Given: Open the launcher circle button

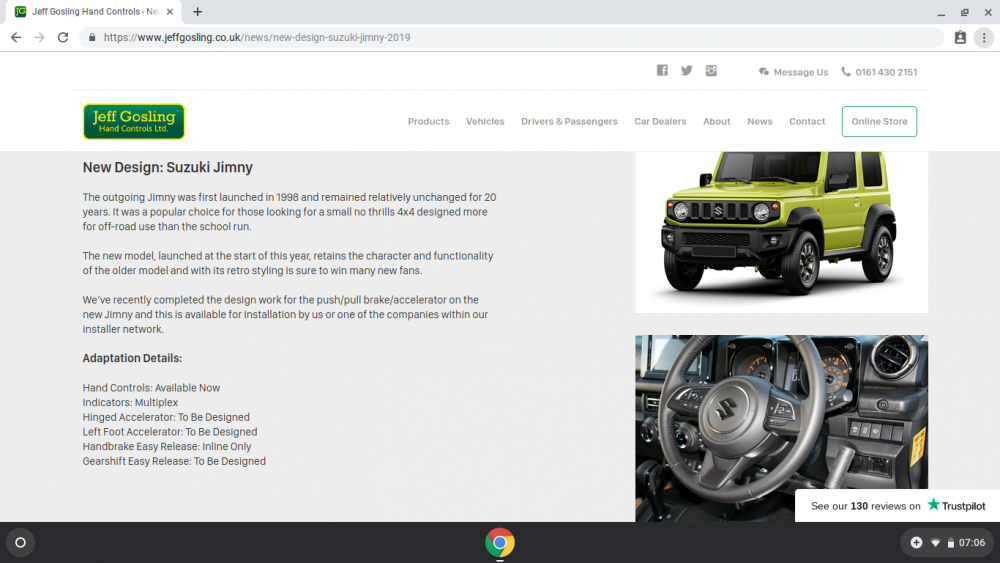Looking at the screenshot, I should pos(20,543).
